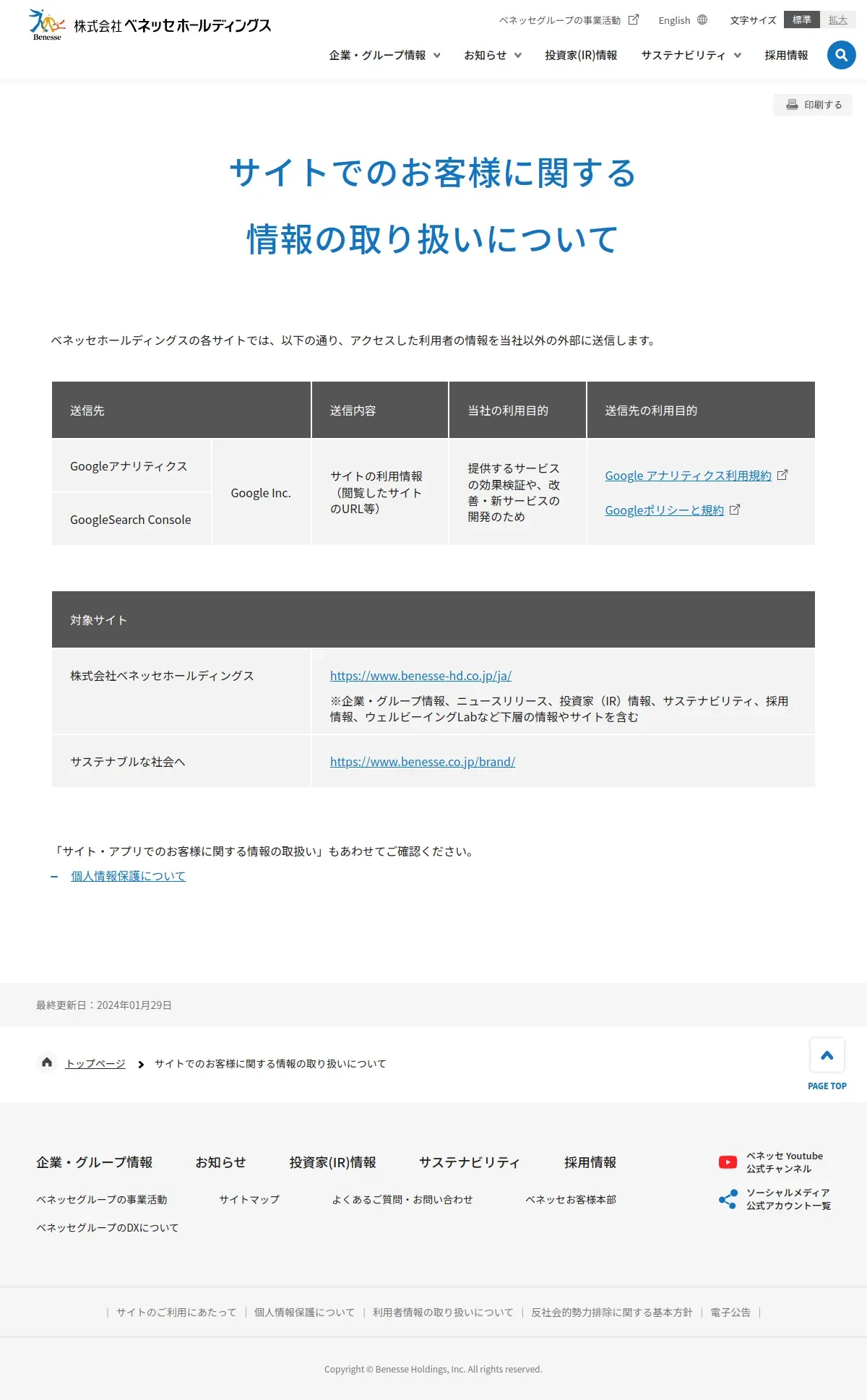Open 利用者情報の取り扱いについて footer link
This screenshot has width=867, height=1400.
pos(443,1313)
